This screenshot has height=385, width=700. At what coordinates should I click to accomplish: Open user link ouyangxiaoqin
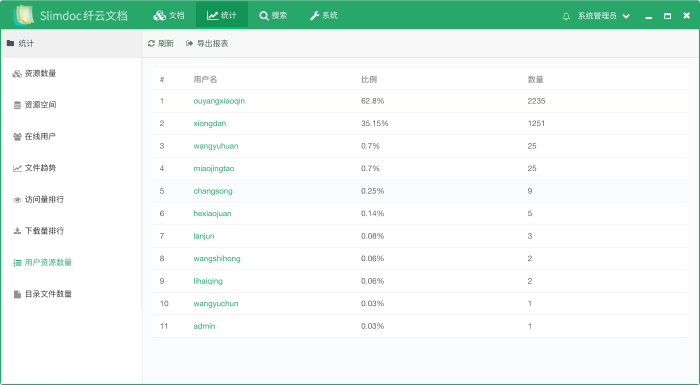click(x=219, y=101)
